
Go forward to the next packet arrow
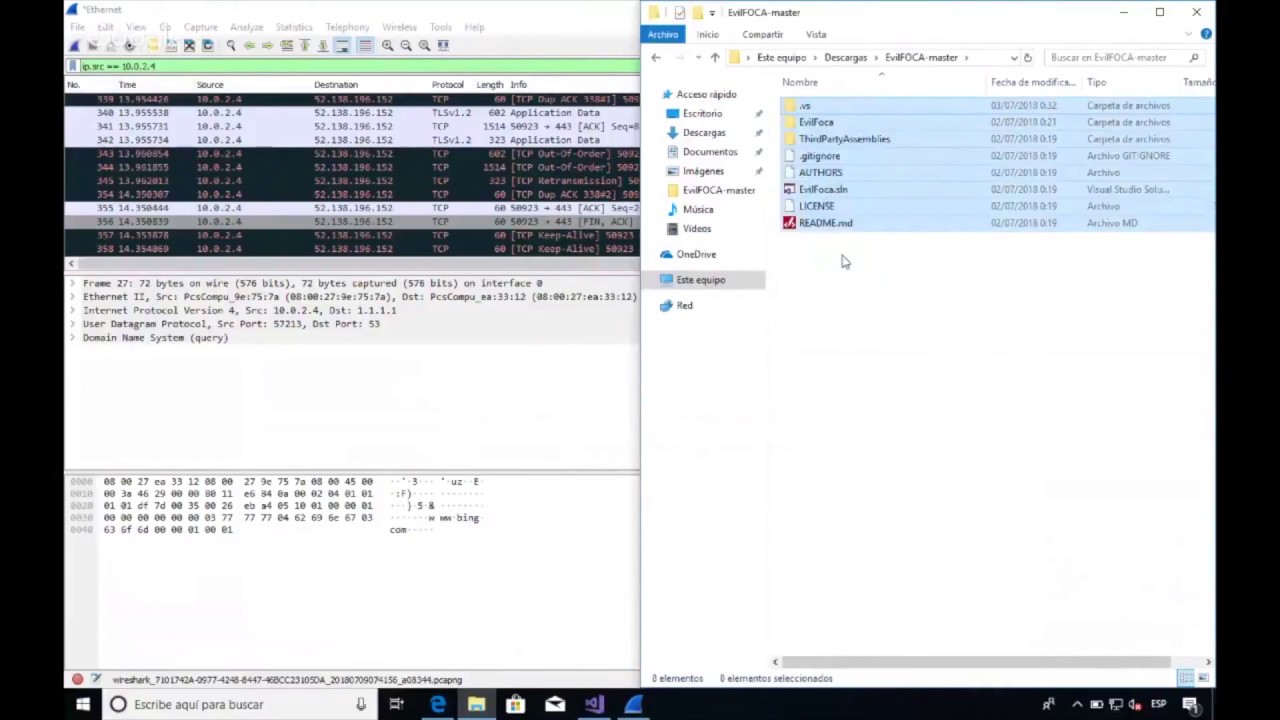[x=267, y=45]
